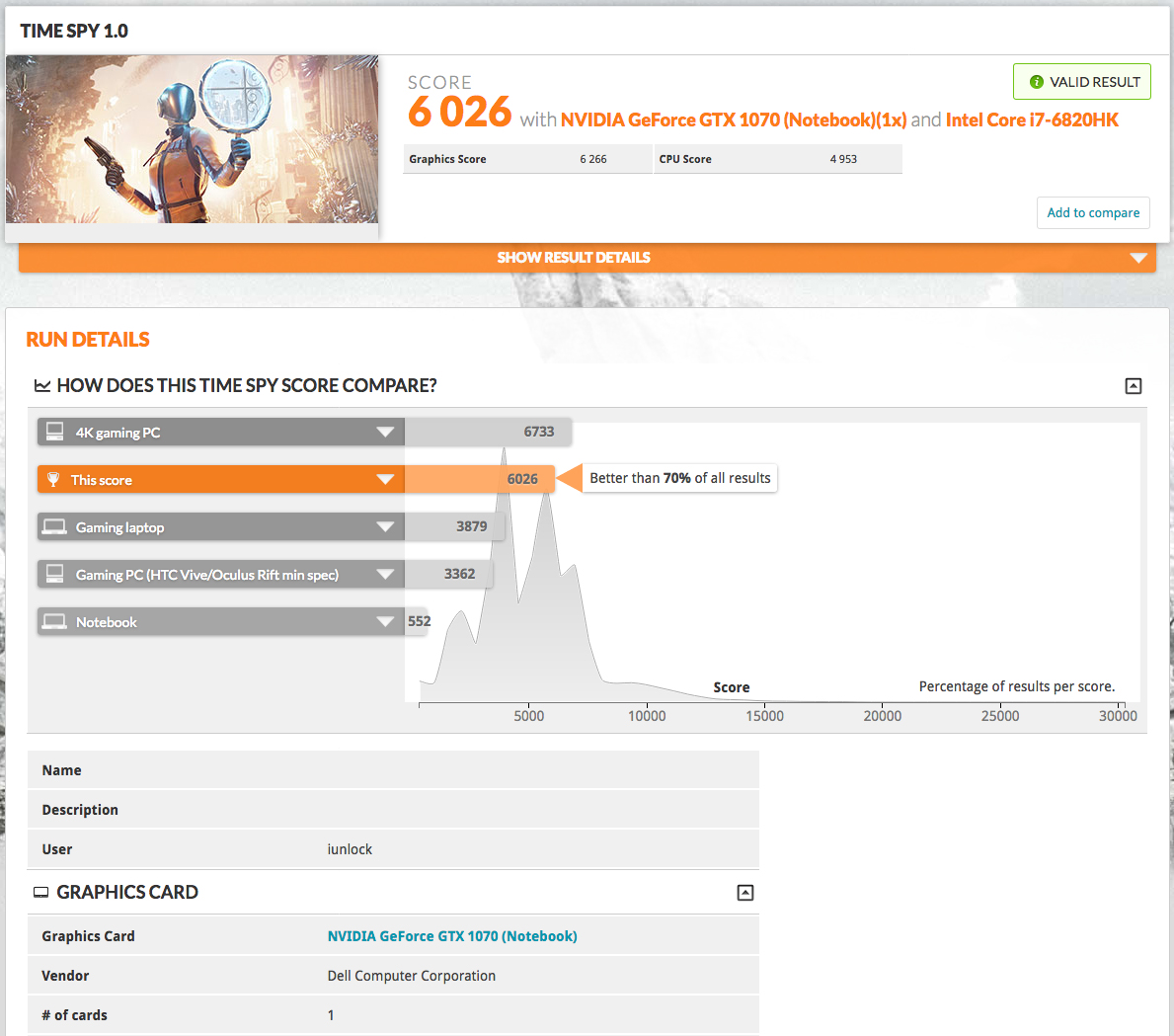Click the # of cards row label

[x=74, y=1015]
